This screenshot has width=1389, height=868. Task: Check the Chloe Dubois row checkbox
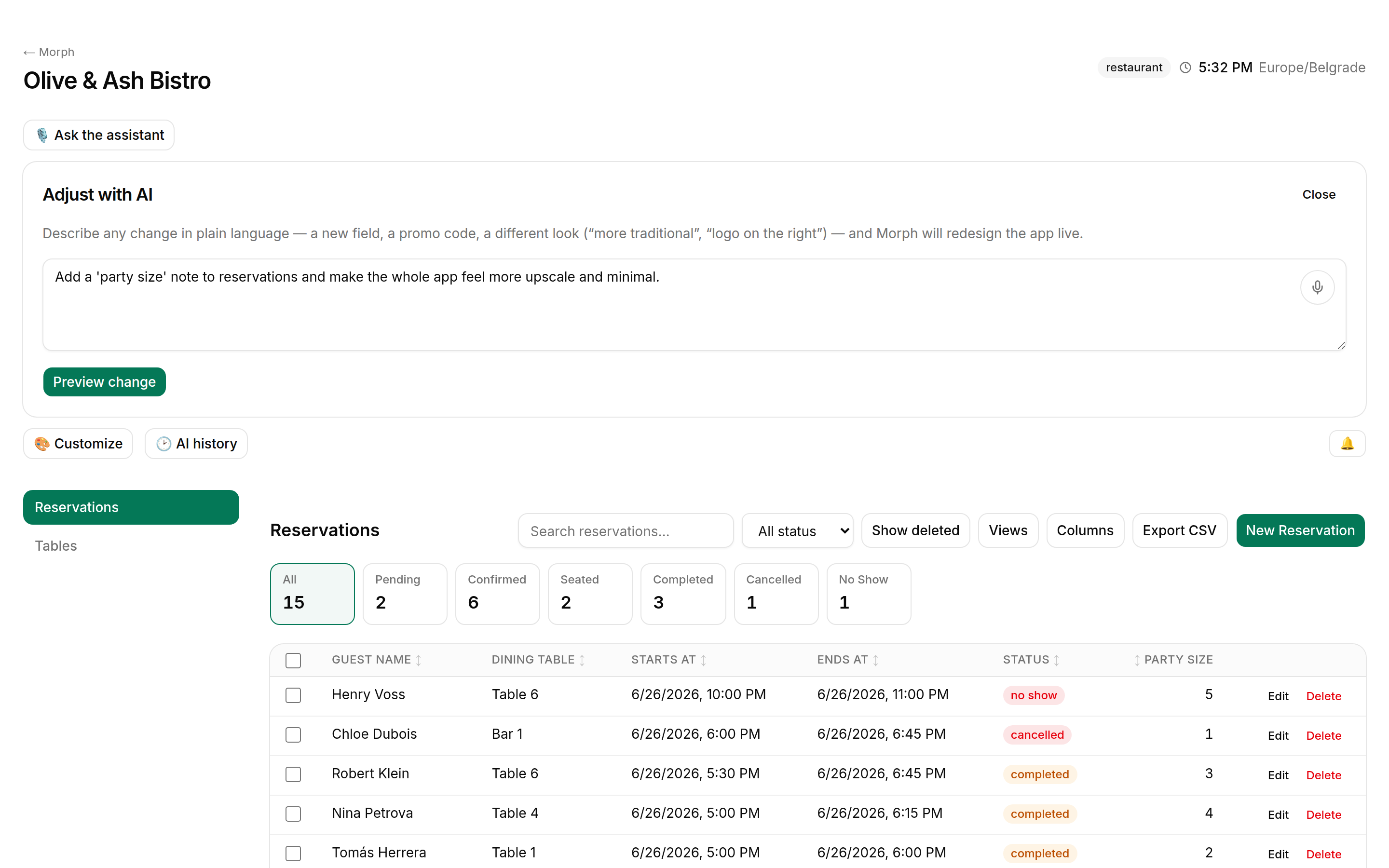(x=293, y=735)
